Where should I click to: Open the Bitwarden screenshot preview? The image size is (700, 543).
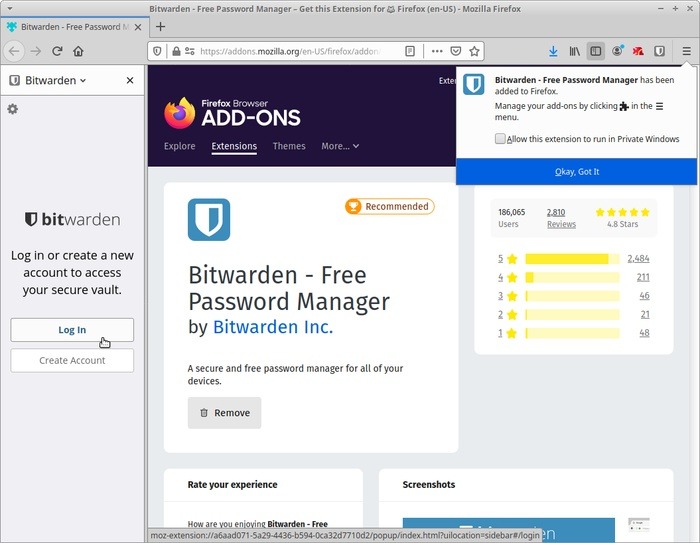point(508,530)
